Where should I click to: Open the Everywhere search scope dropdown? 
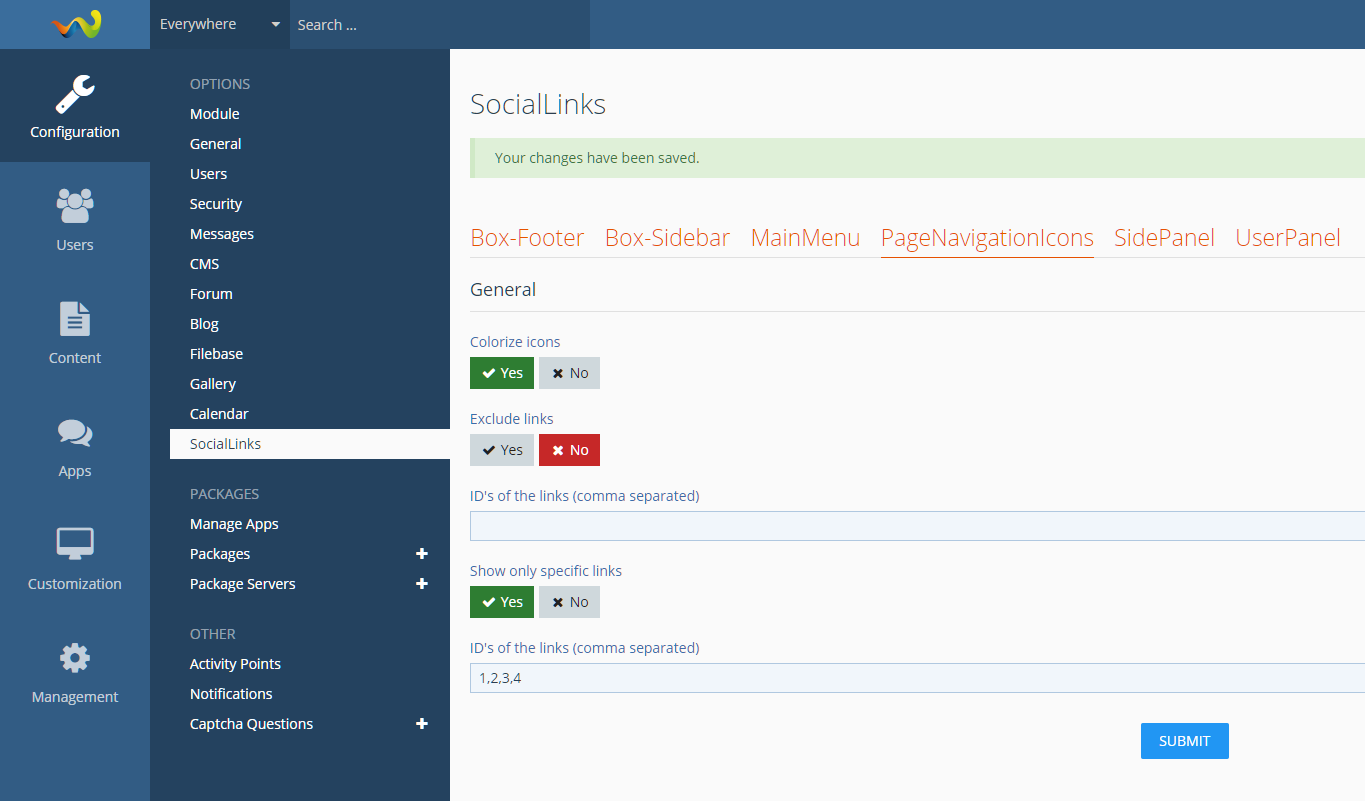(x=220, y=24)
